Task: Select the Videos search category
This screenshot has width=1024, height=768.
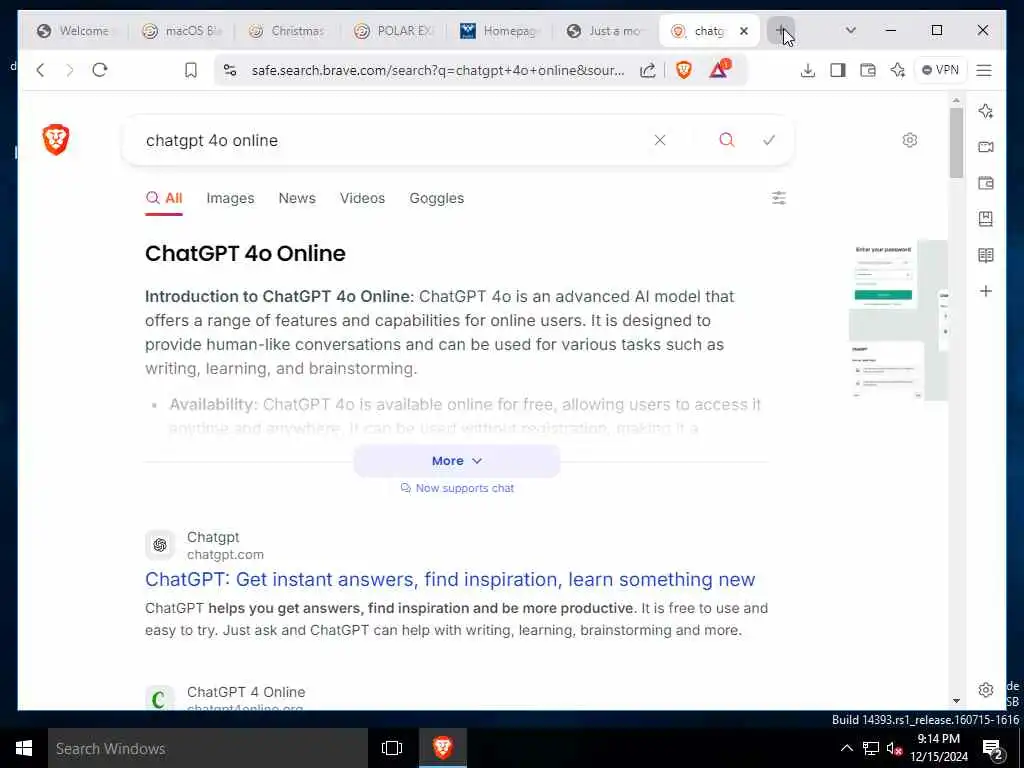Action: [362, 198]
